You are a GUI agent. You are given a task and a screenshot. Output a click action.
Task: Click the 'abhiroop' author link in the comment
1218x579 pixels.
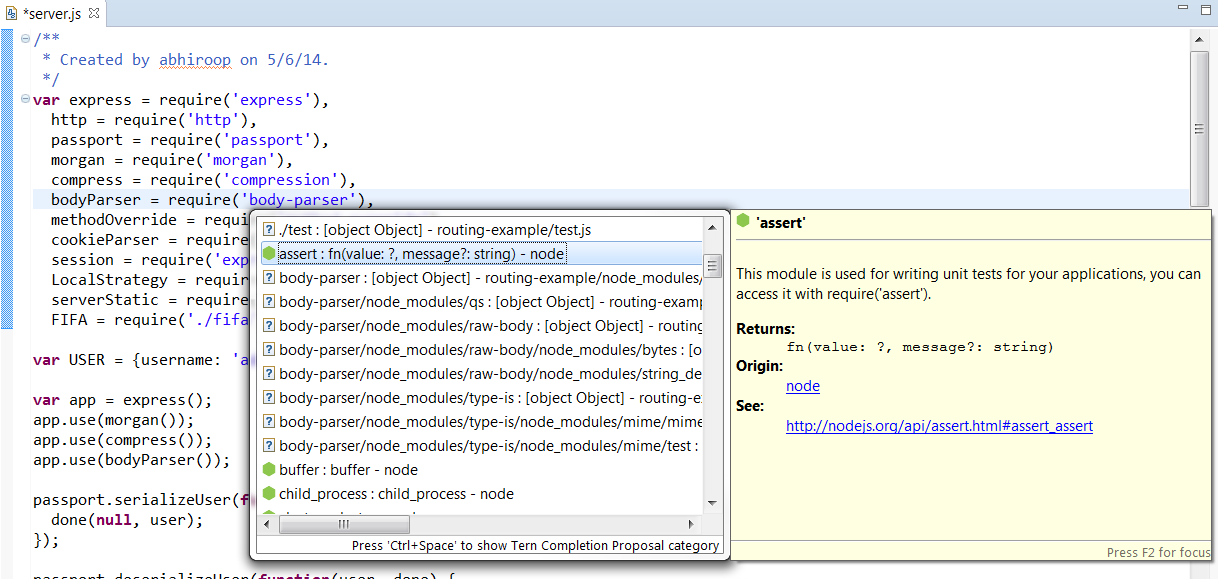tap(195, 59)
